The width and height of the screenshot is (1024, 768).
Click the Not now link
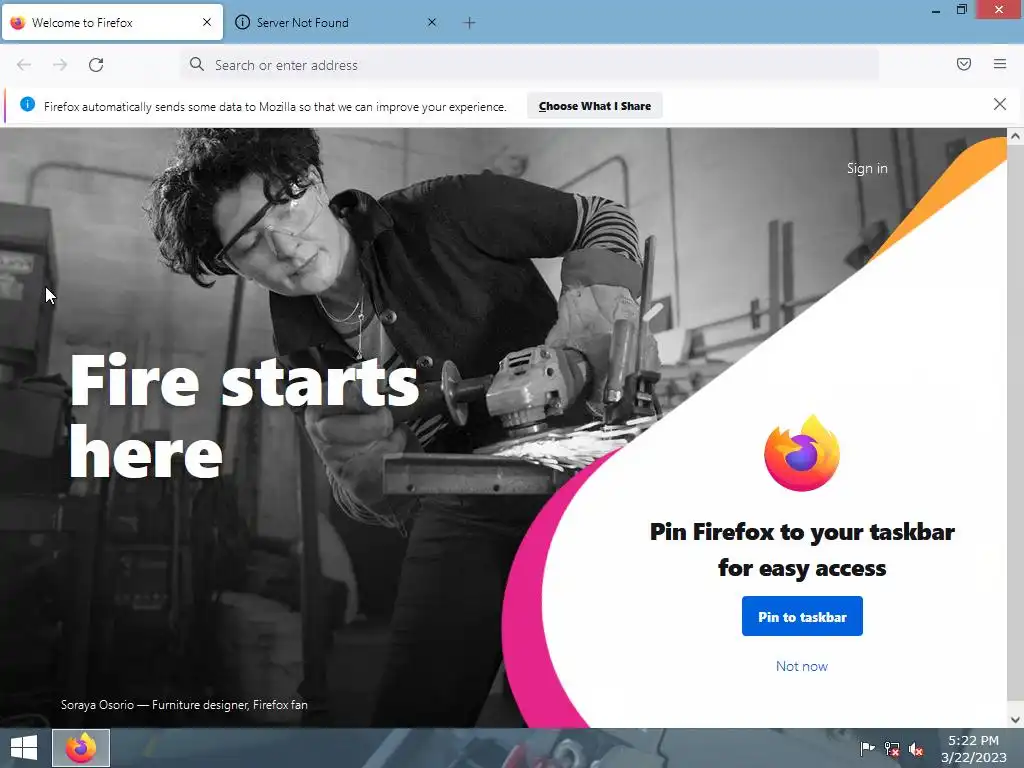(x=801, y=666)
